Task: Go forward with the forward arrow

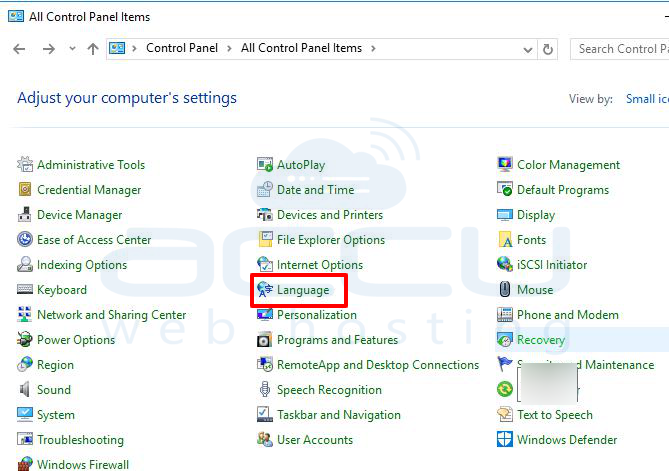Action: point(49,49)
